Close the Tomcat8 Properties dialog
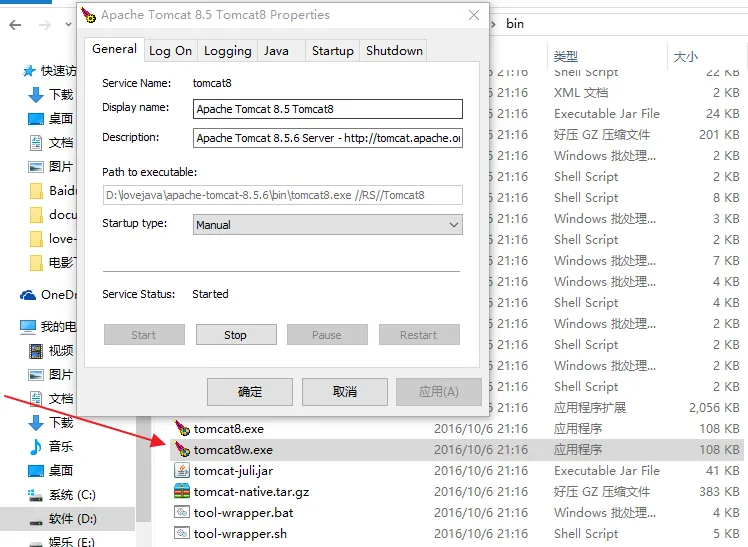The image size is (748, 547). point(474,15)
